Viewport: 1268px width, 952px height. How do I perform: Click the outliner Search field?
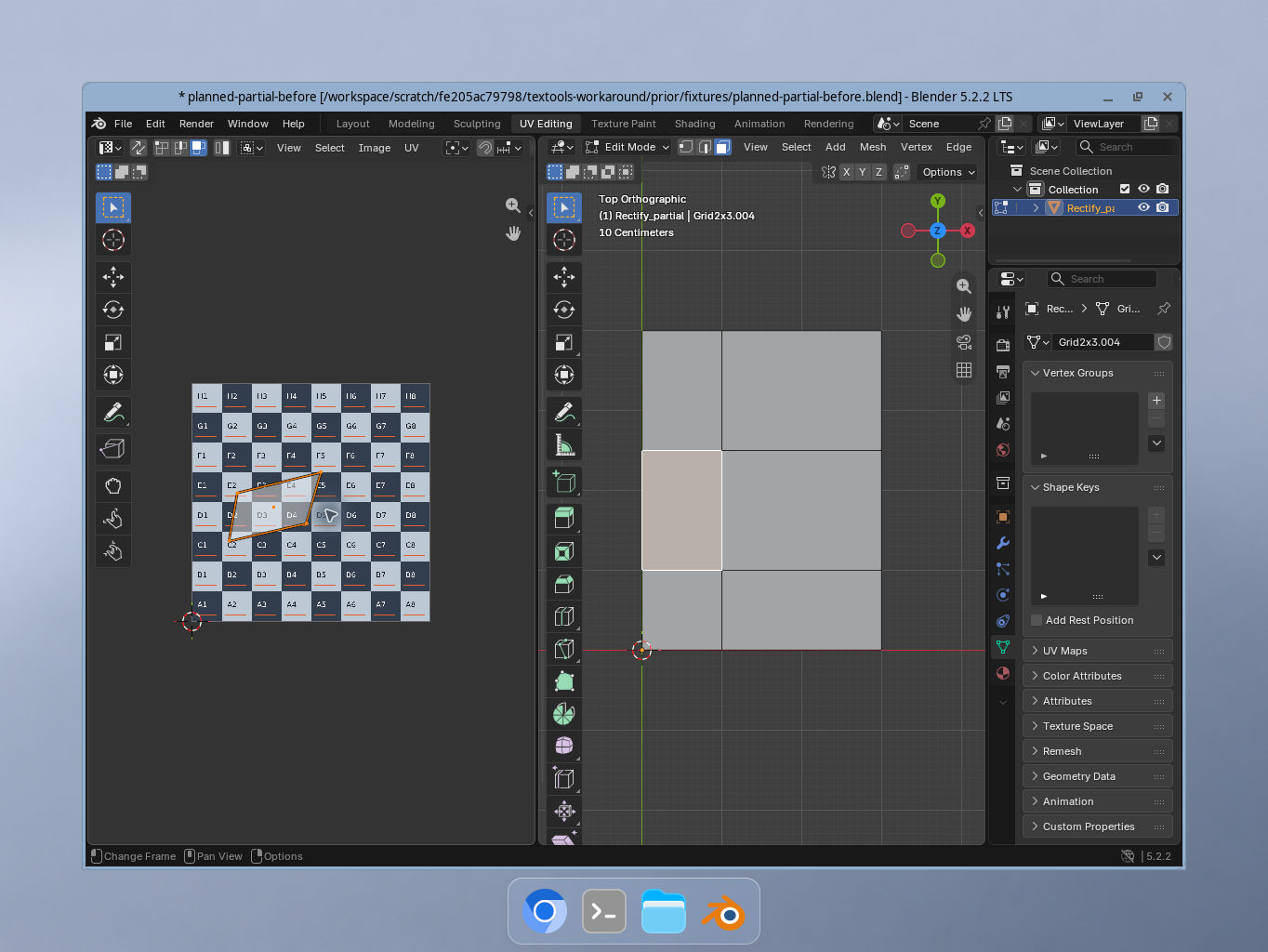pos(1127,147)
